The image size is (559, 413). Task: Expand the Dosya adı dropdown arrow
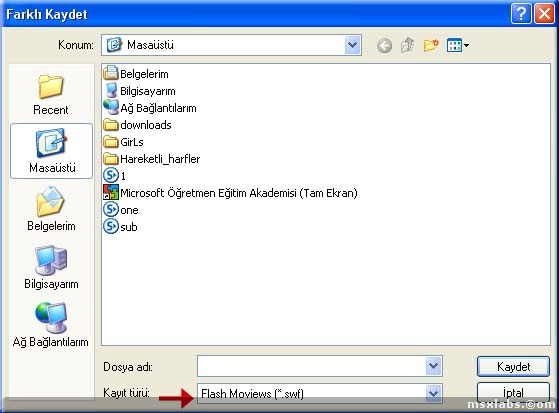click(434, 366)
